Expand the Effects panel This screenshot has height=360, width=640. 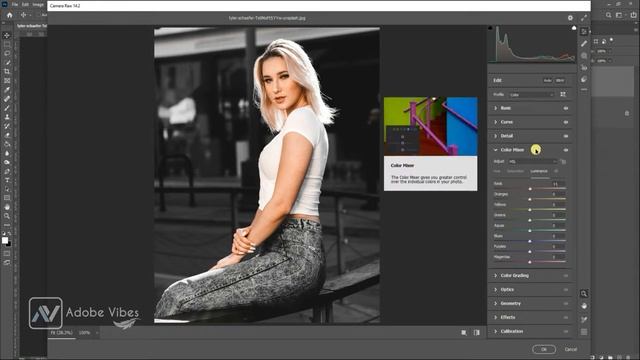pos(496,317)
